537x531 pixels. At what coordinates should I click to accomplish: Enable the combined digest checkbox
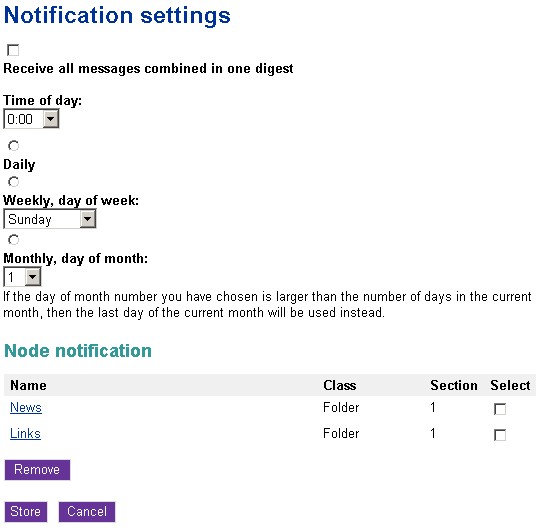click(x=13, y=50)
